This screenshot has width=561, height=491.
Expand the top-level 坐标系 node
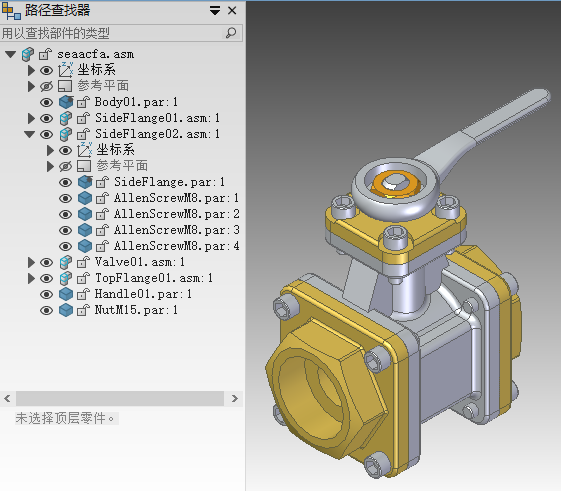31,71
